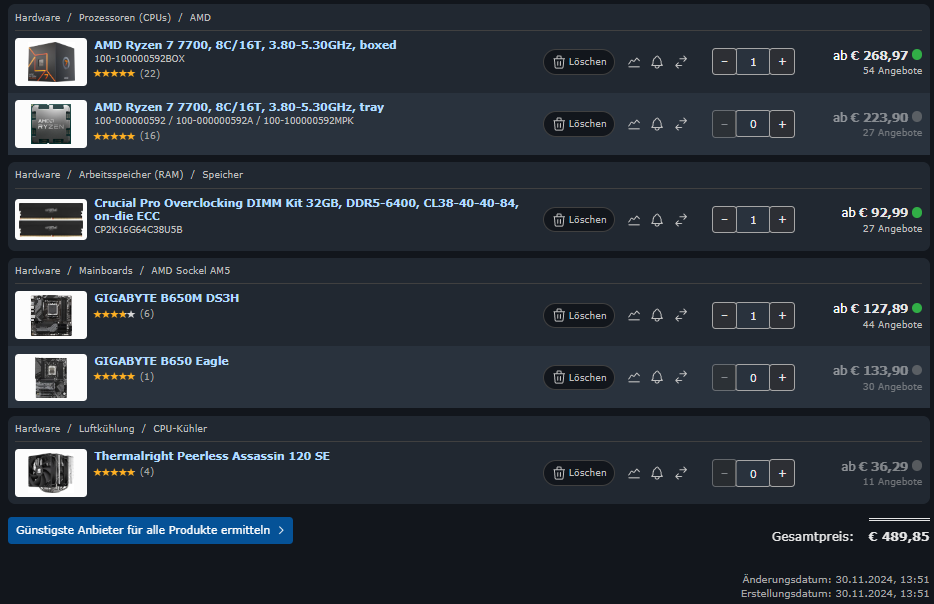Click Günstigste Anbieter für alle Produkte ermitteln
The width and height of the screenshot is (934, 604).
150,530
